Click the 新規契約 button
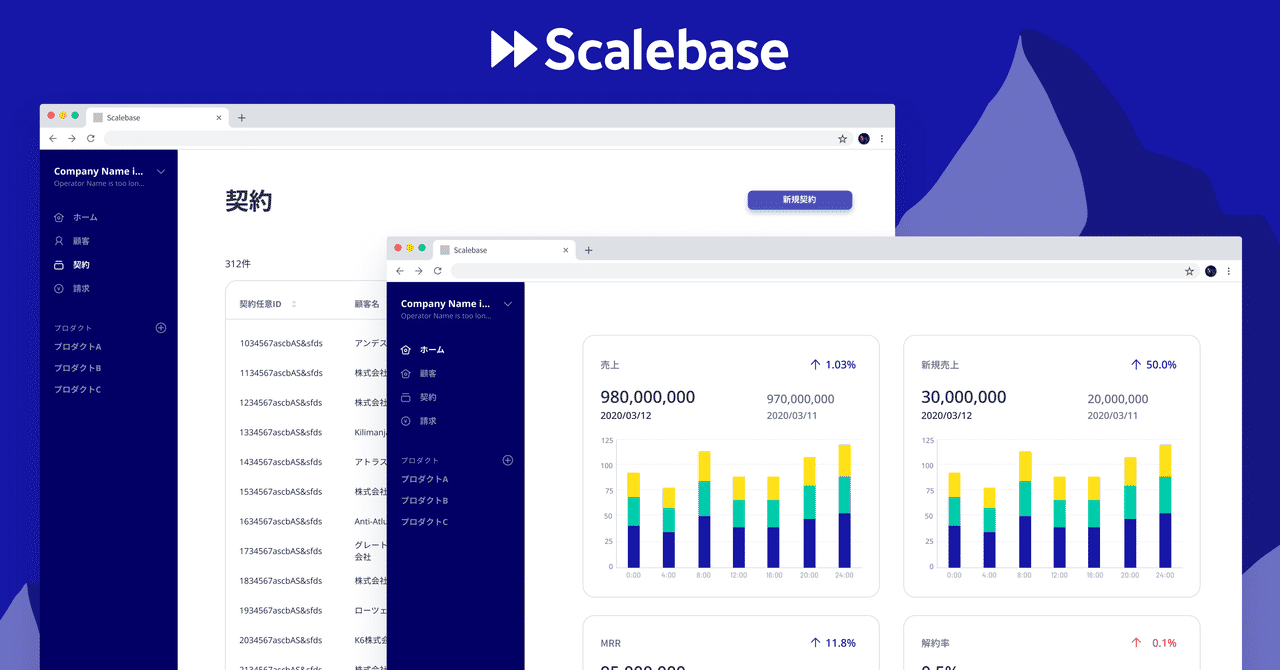This screenshot has width=1280, height=670. (800, 200)
